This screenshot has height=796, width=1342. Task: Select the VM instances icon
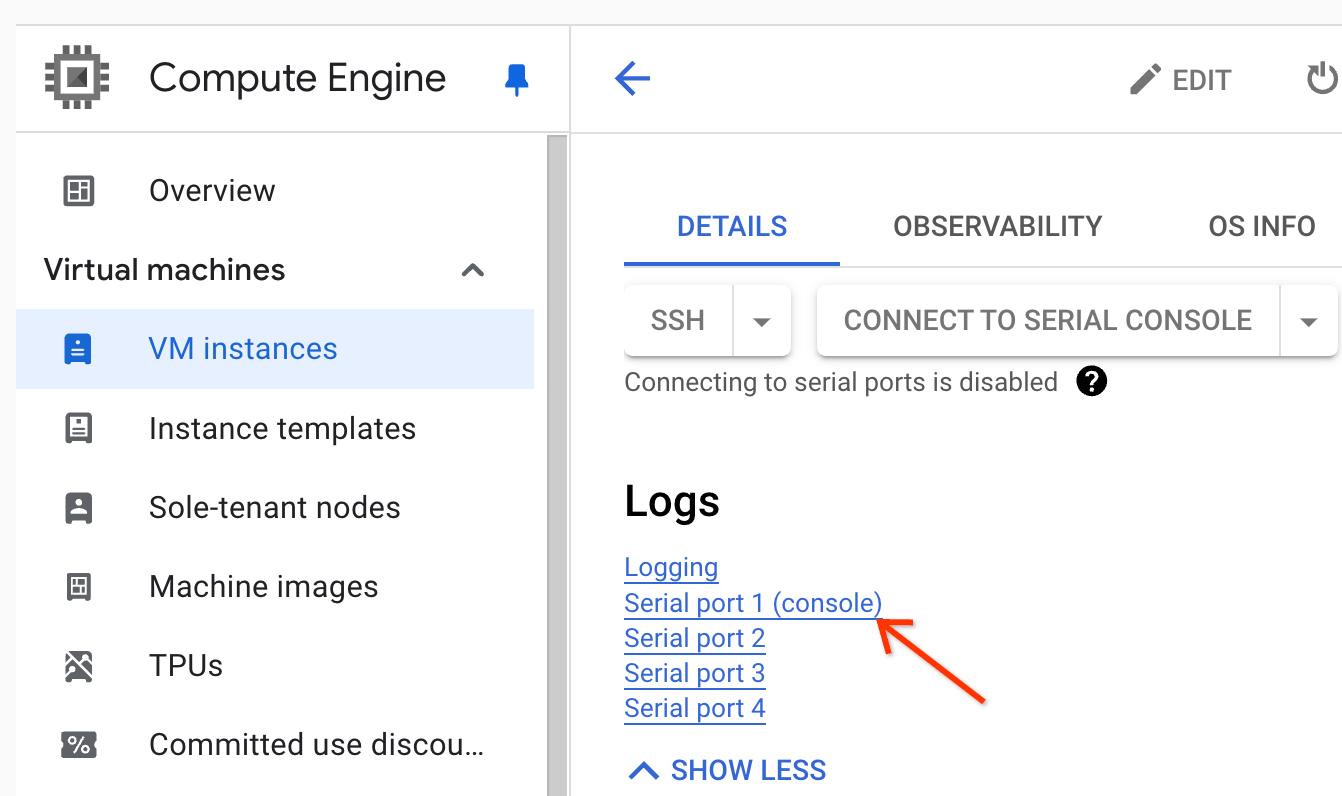tap(76, 348)
